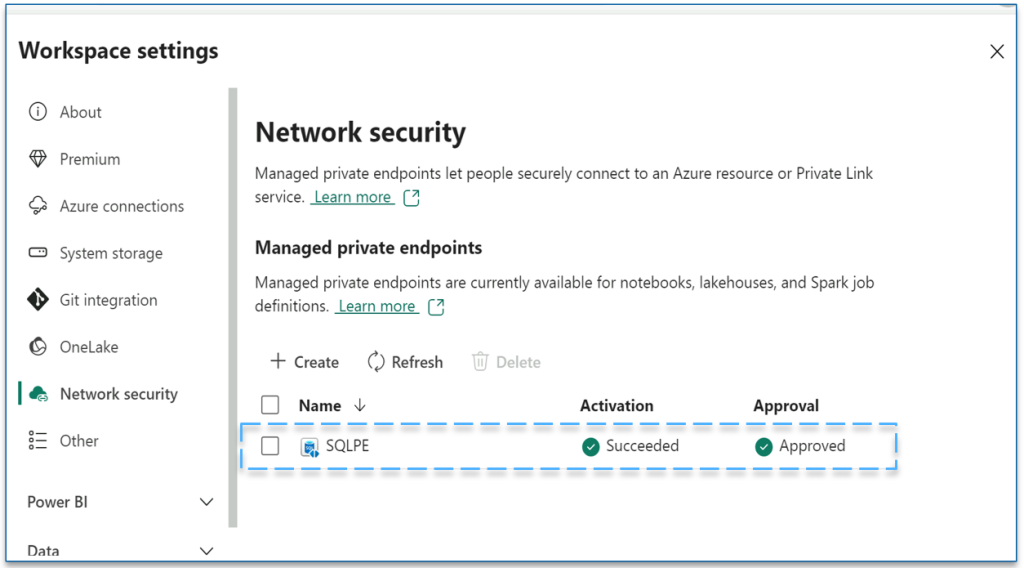The width and height of the screenshot is (1024, 568).
Task: Click the Git integration icon
Action: coord(38,300)
